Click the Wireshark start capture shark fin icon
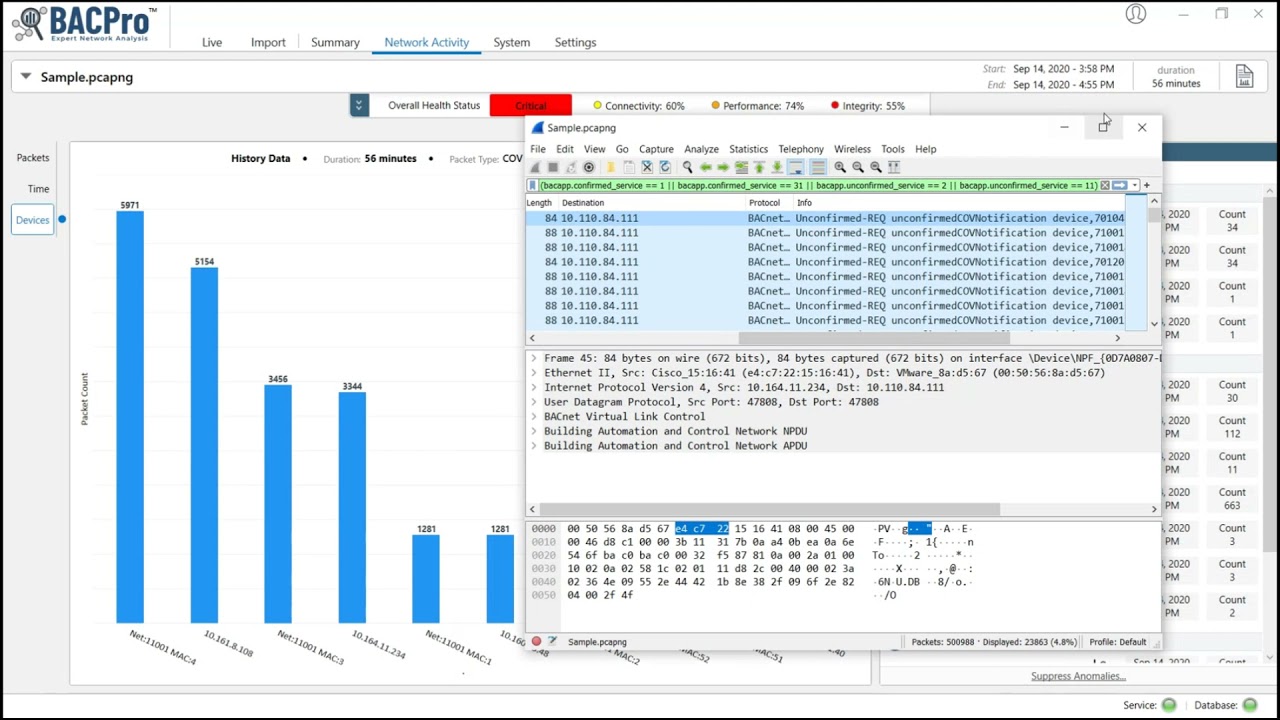The image size is (1280, 720). pyautogui.click(x=535, y=167)
